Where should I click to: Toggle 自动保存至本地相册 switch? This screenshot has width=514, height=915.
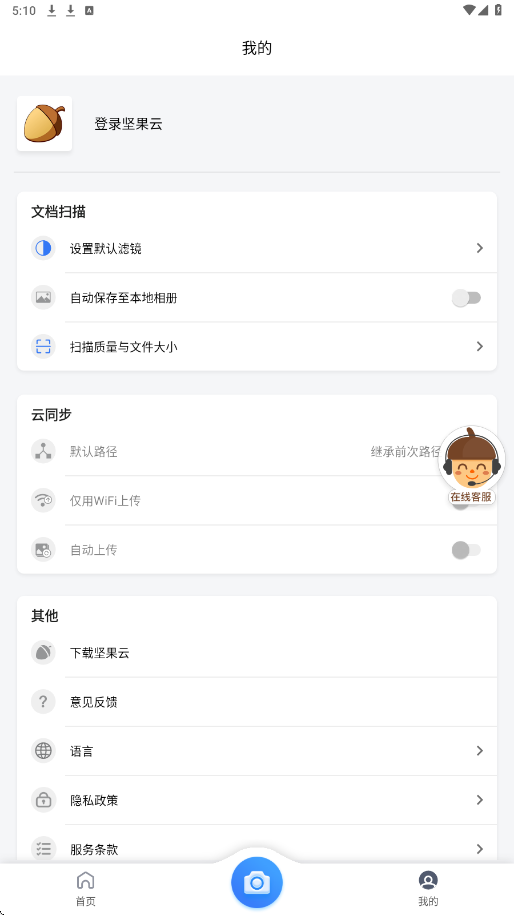coord(466,298)
